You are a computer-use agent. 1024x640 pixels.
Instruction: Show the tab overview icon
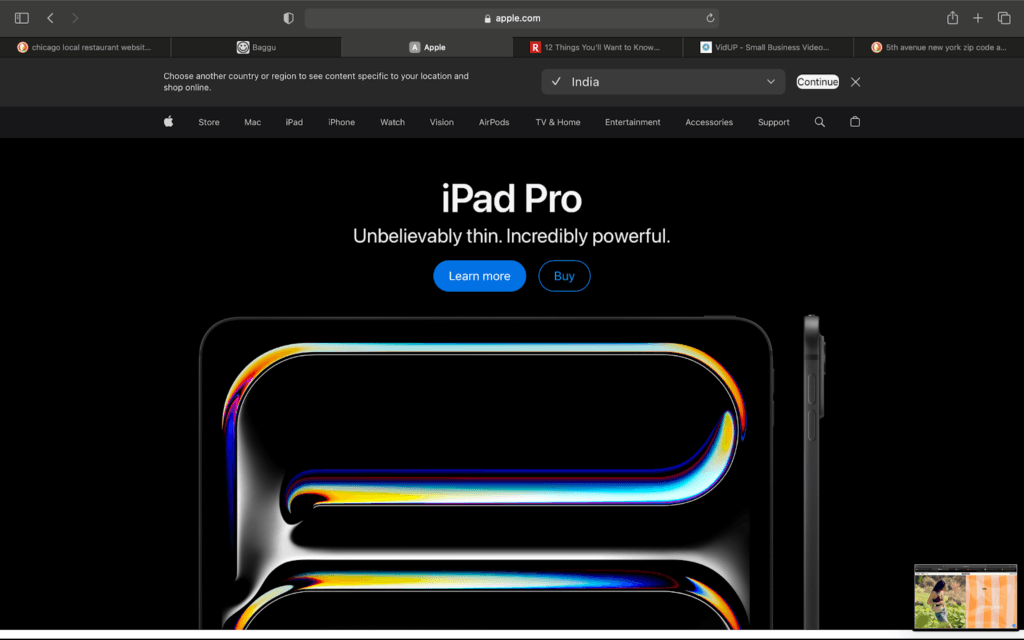tap(1004, 18)
